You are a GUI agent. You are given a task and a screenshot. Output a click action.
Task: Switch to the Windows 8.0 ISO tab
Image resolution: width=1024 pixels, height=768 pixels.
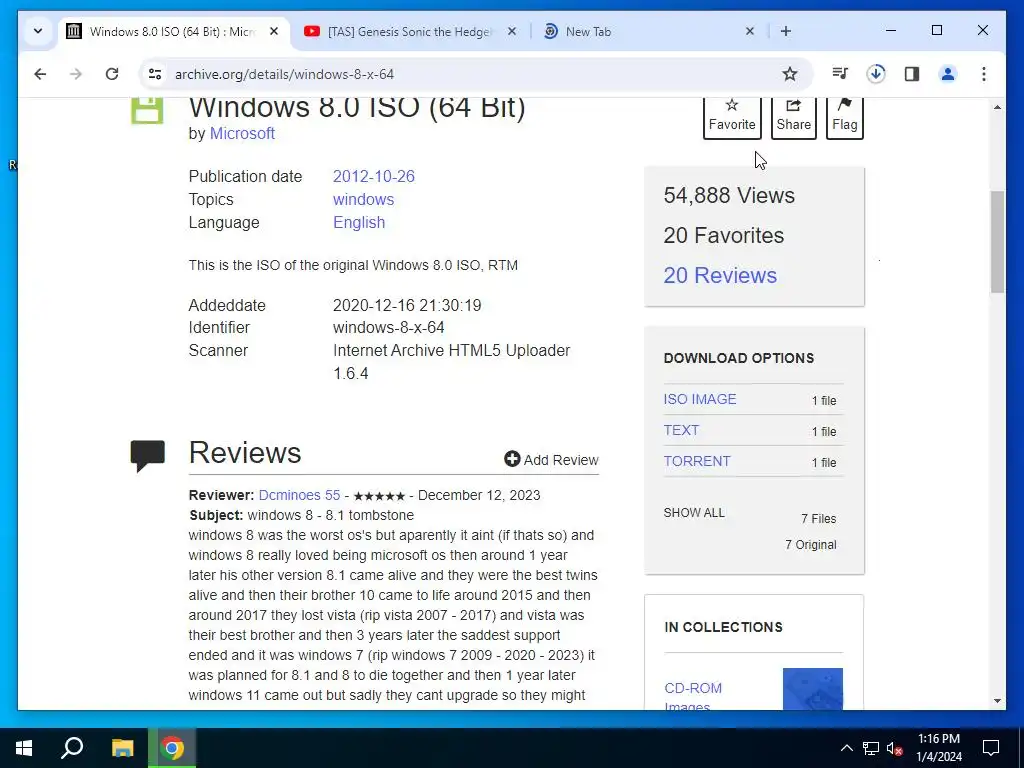(174, 31)
